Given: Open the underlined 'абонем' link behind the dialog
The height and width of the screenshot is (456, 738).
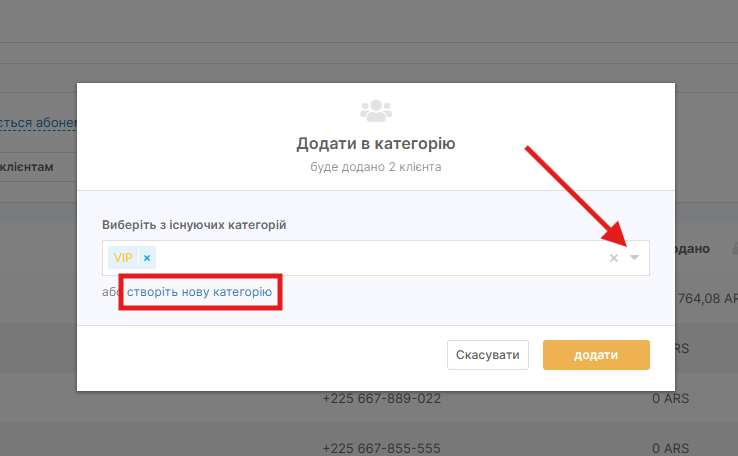Looking at the screenshot, I should (x=38, y=123).
